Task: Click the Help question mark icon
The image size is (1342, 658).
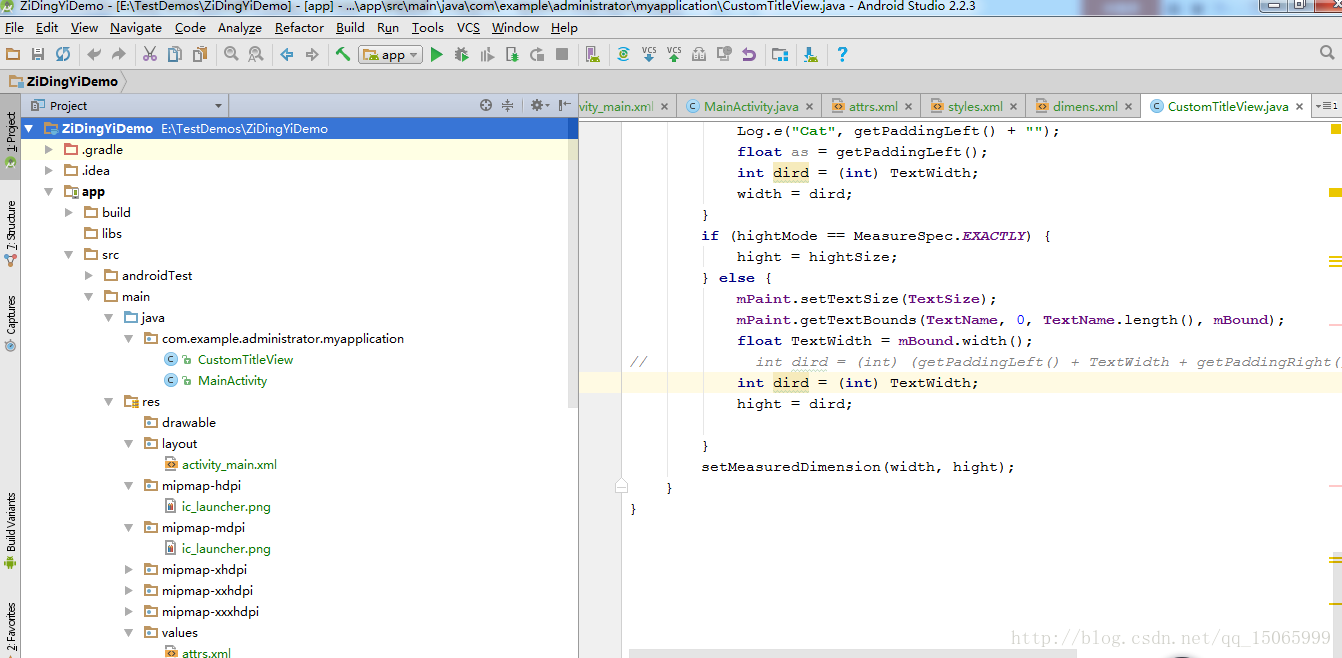Action: tap(842, 54)
